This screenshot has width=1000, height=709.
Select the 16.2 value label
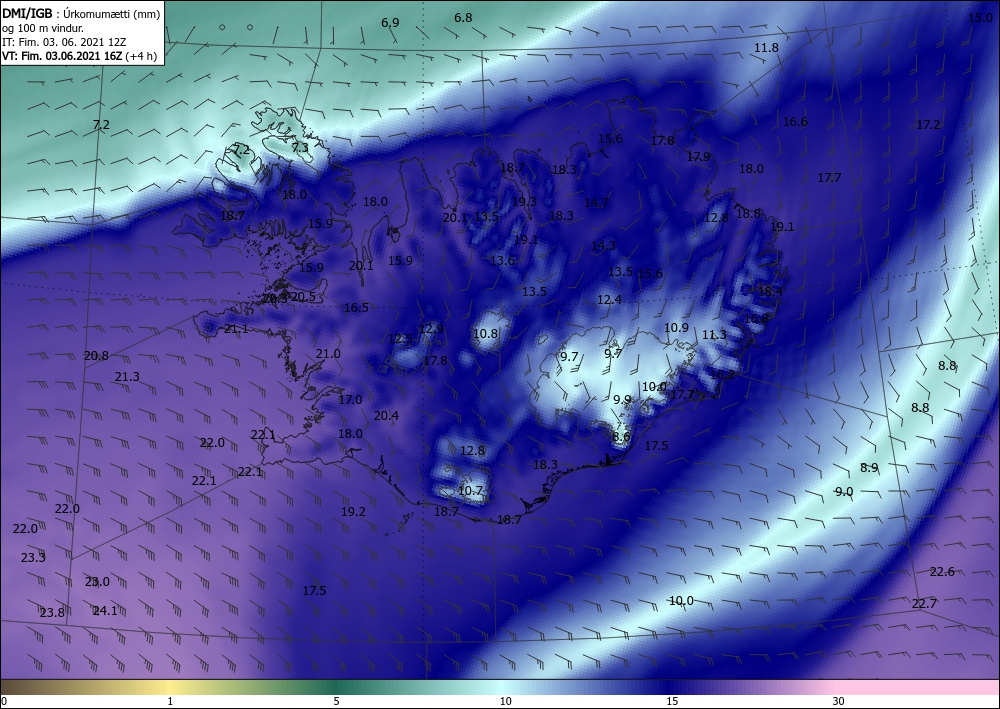click(721, 374)
